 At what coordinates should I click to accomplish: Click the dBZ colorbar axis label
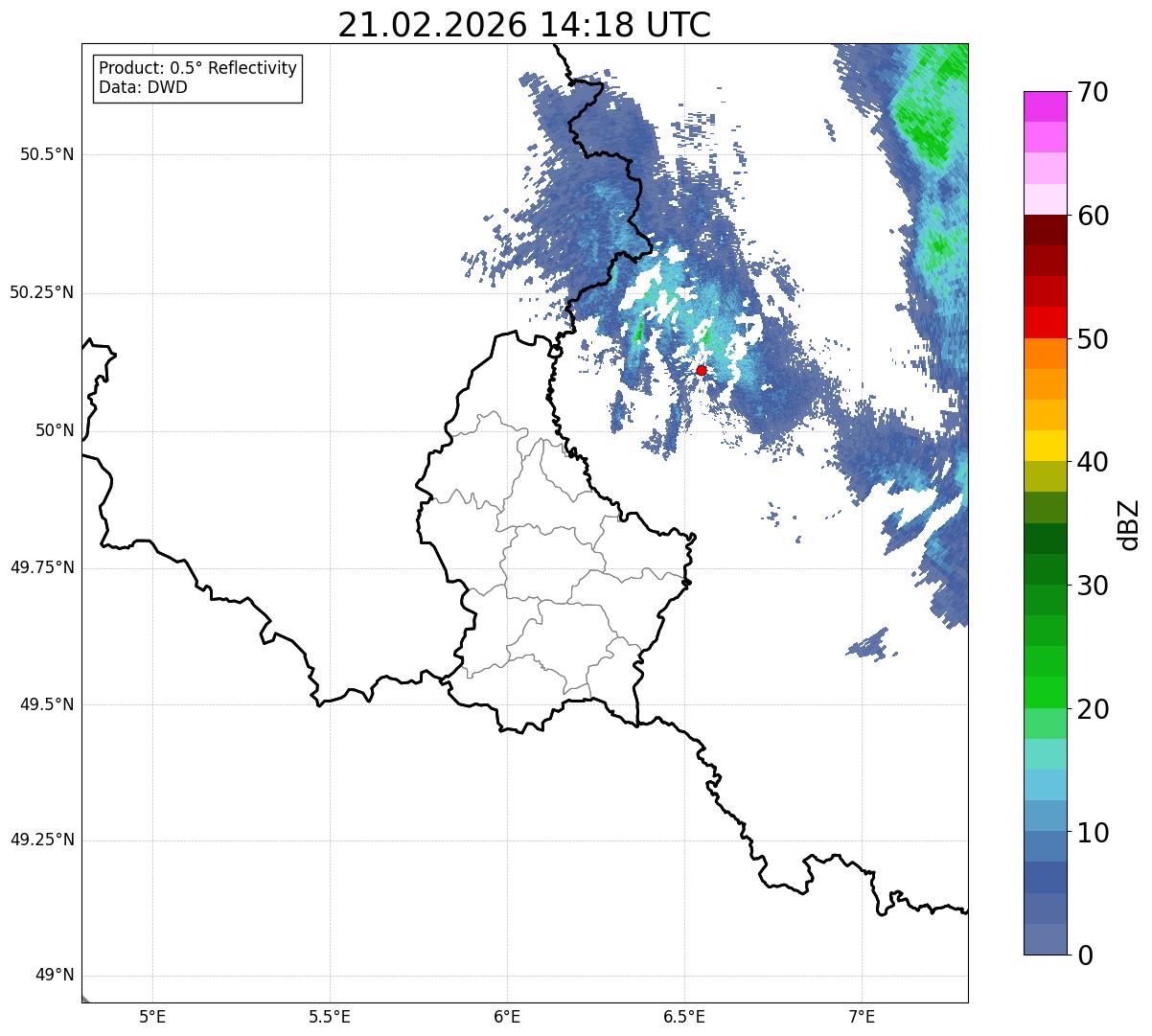[x=1130, y=524]
